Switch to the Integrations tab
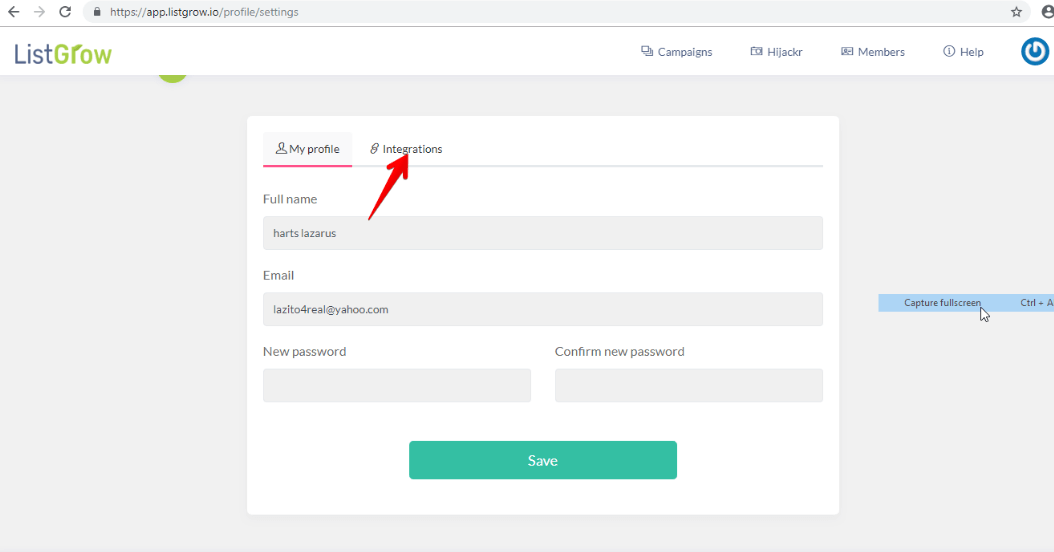The height and width of the screenshot is (552, 1054). point(406,149)
